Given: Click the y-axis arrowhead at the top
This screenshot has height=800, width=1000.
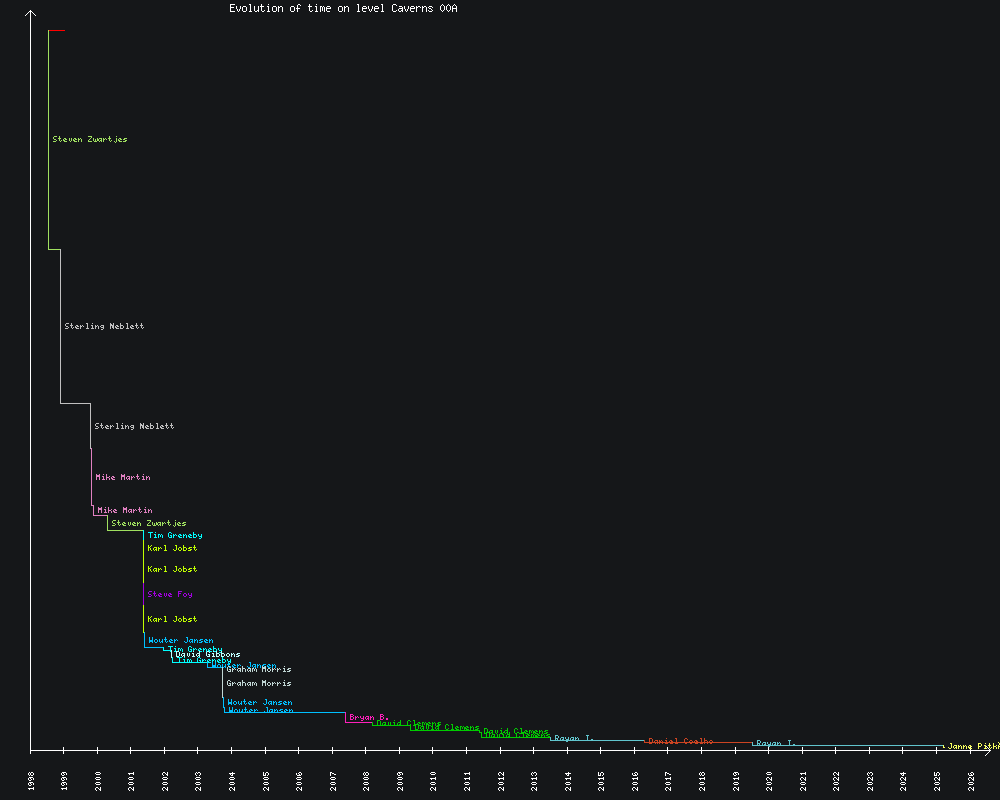Looking at the screenshot, I should [31, 13].
